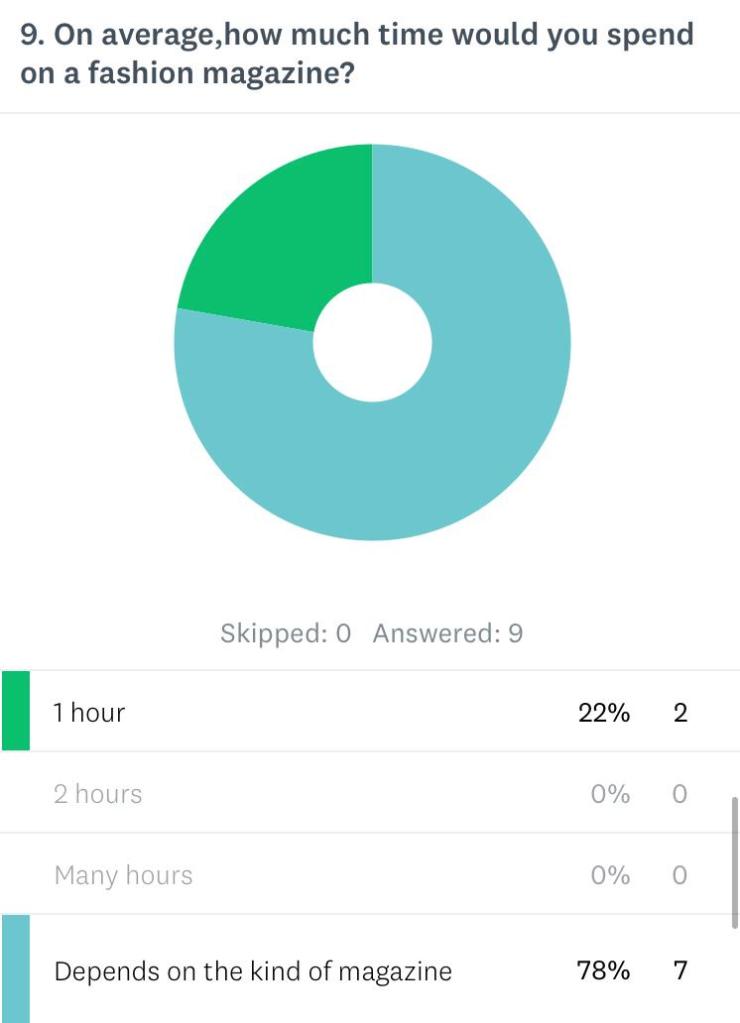Click the green swatch beside 1 hour
This screenshot has width=740, height=1023.
coord(15,711)
